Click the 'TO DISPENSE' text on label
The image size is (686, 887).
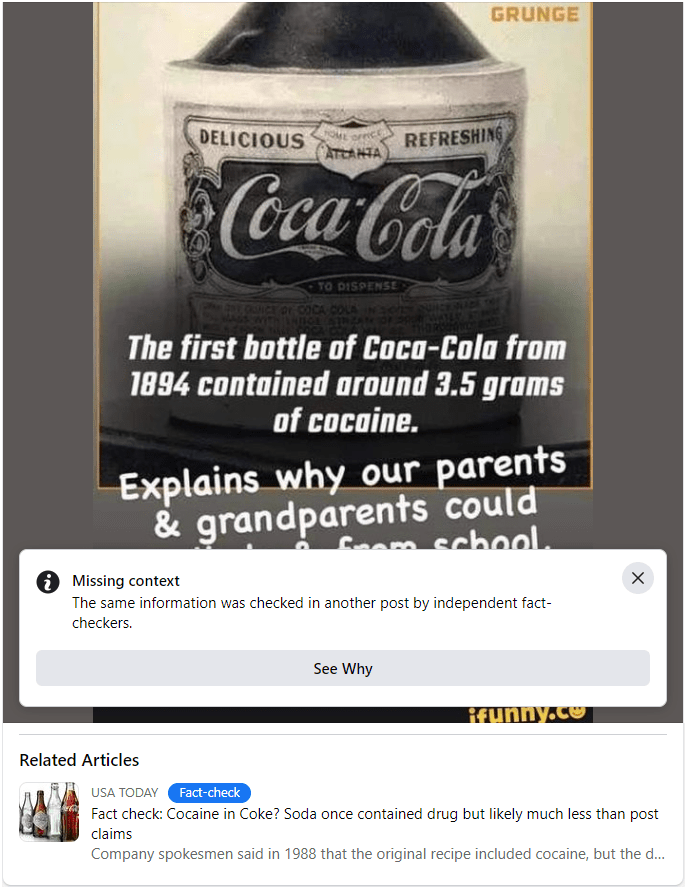click(357, 286)
